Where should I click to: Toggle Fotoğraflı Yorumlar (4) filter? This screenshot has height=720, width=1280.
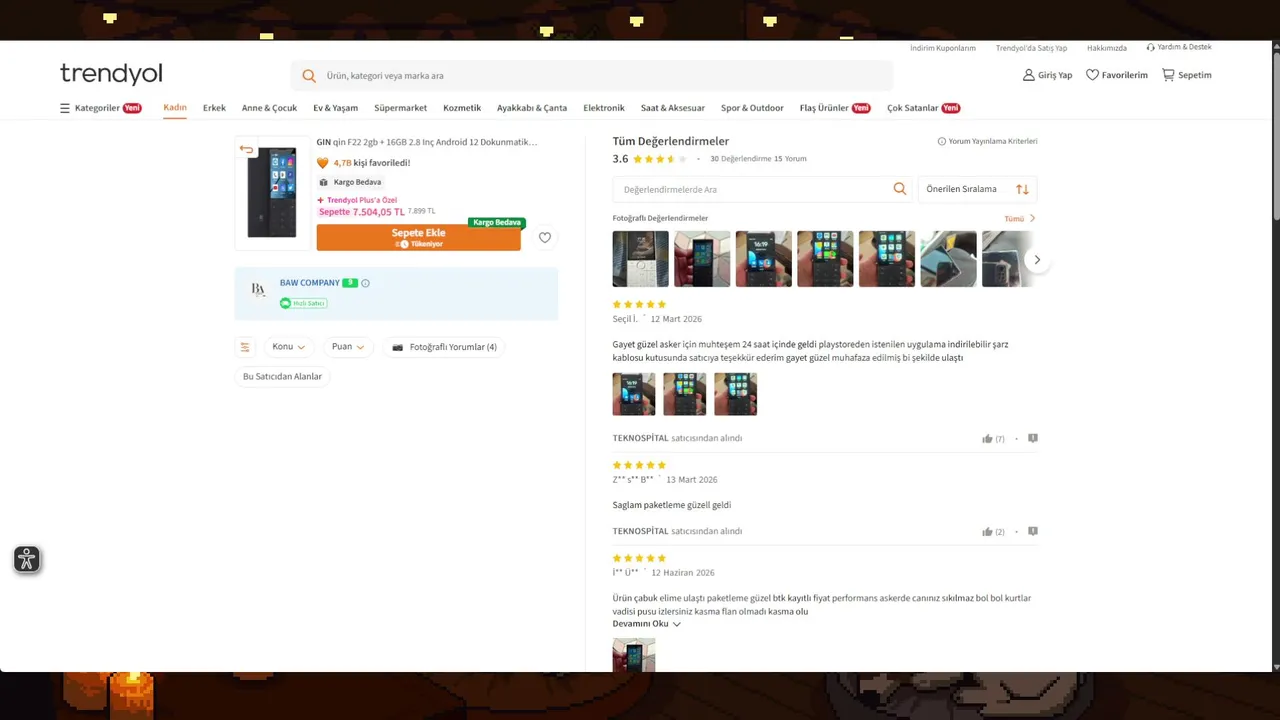tap(445, 347)
